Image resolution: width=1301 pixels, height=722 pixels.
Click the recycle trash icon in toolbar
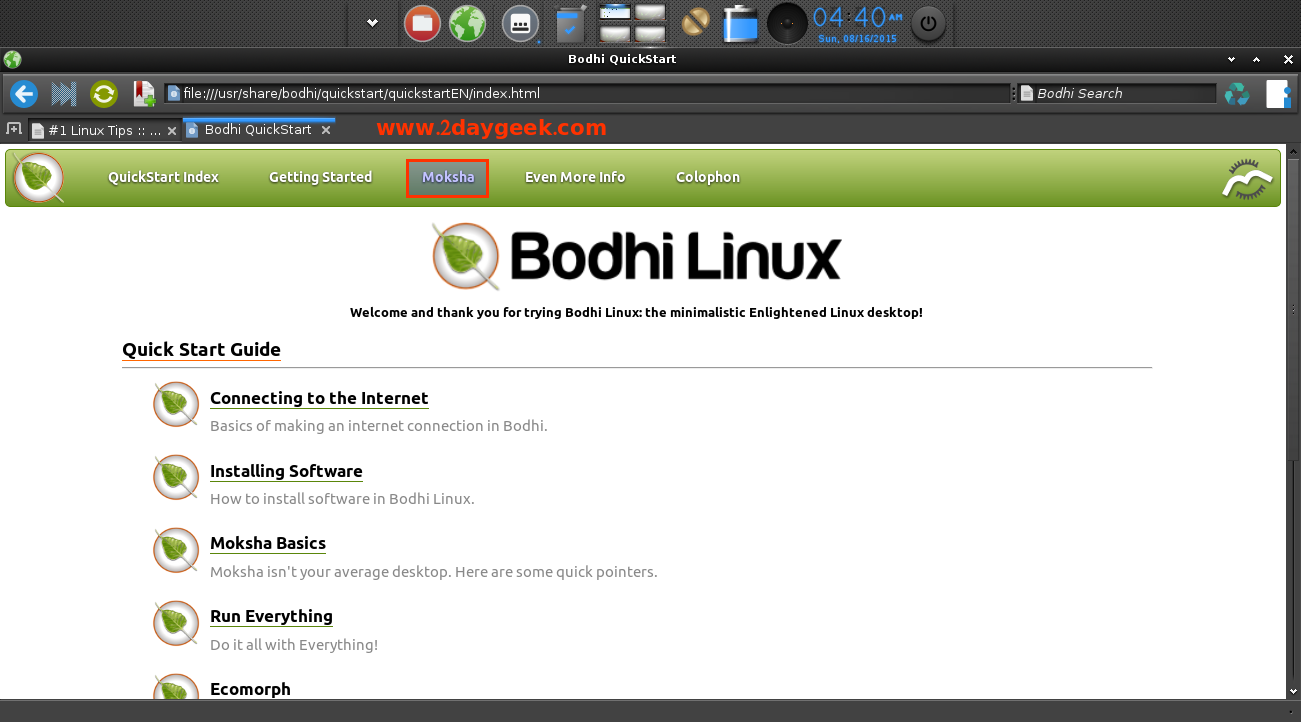point(1237,94)
